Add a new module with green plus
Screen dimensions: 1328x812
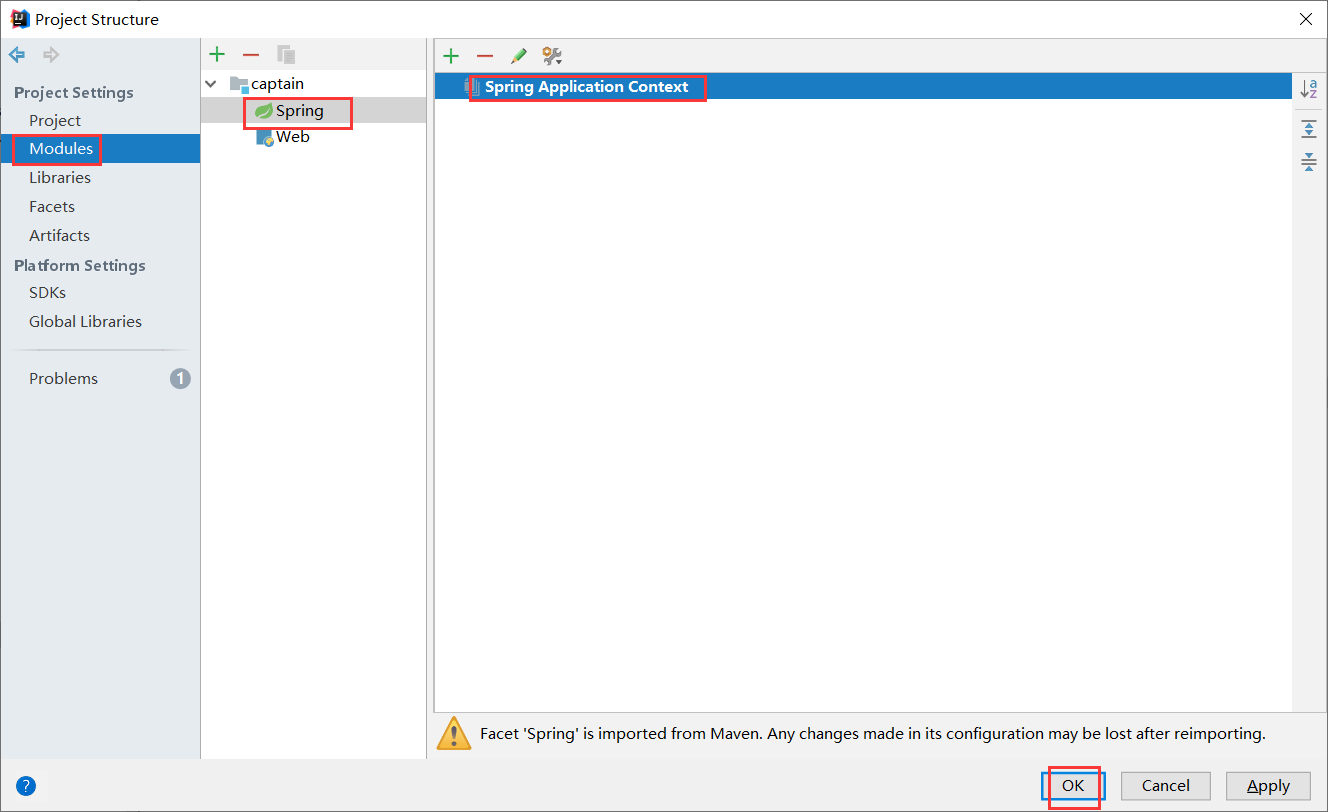point(217,55)
